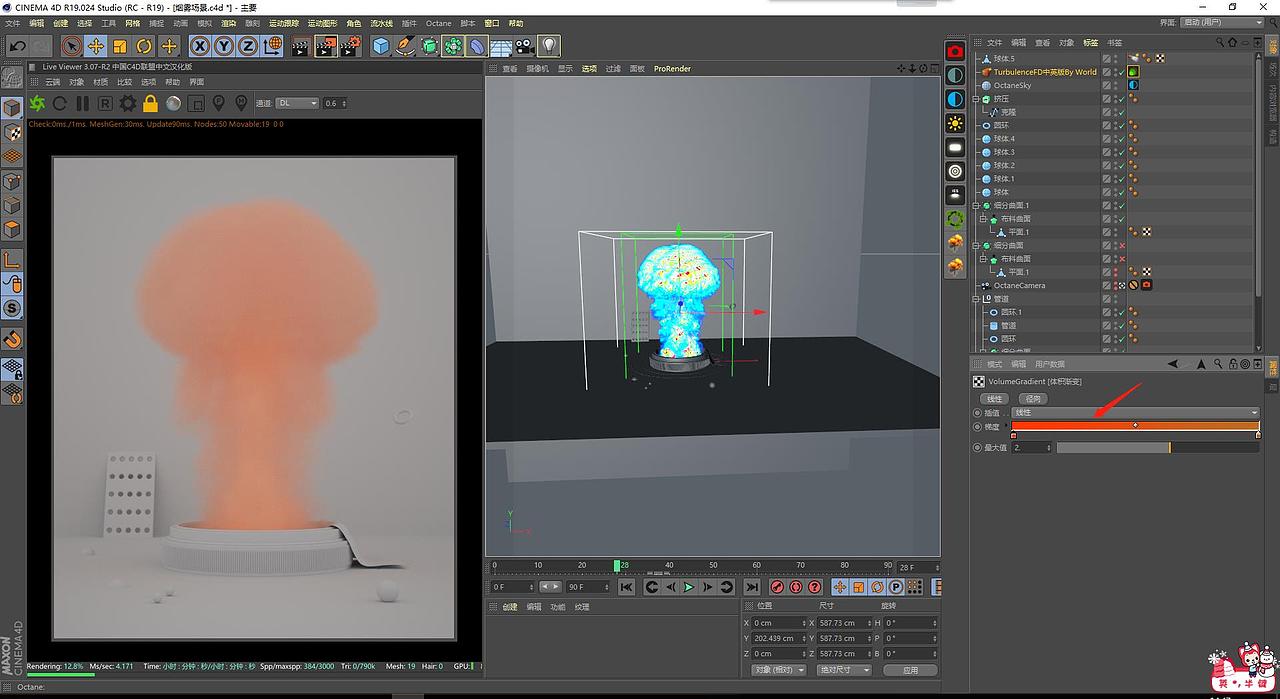Select OctaneSky in object tree
This screenshot has width=1280, height=699.
[1012, 85]
